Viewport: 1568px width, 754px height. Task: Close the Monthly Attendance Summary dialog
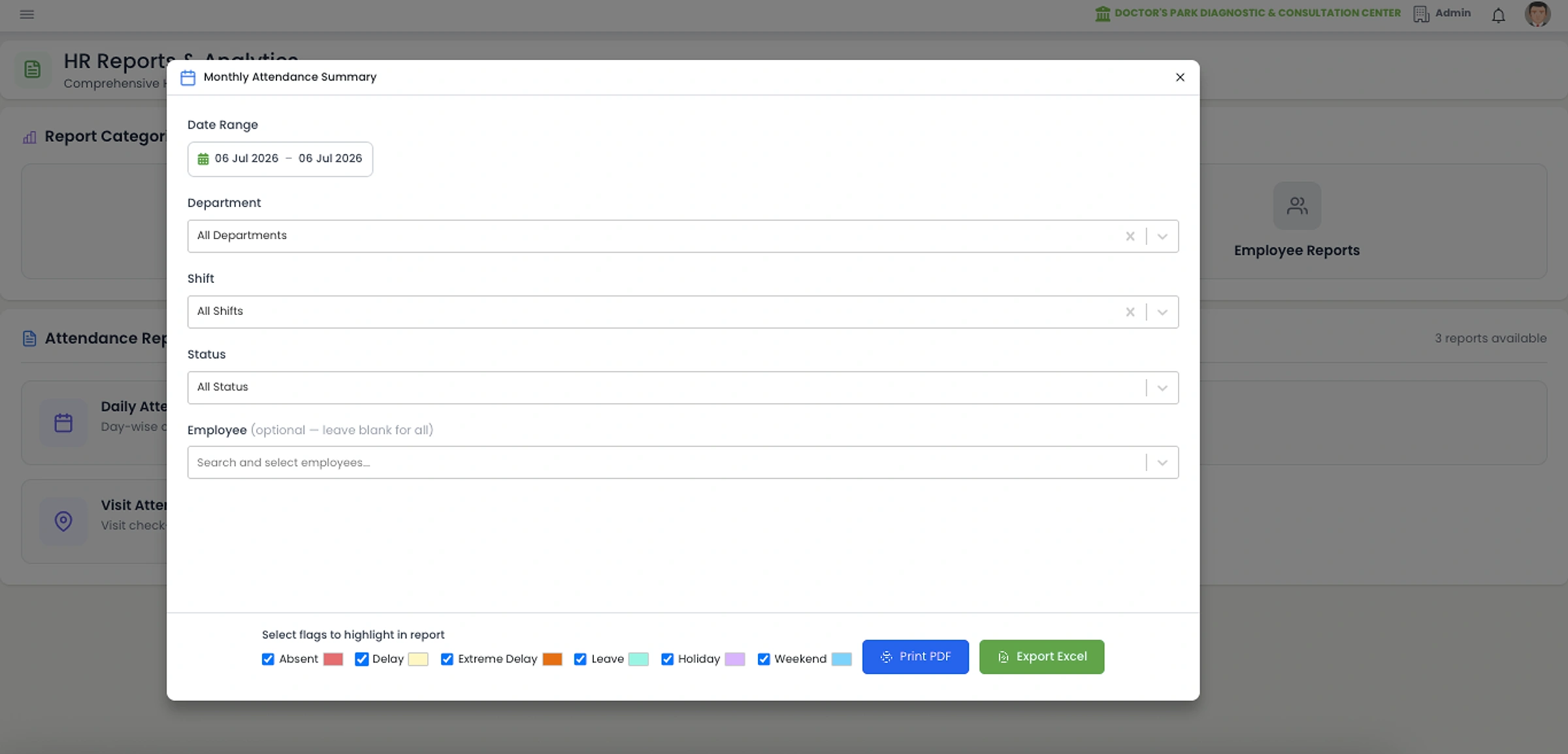pyautogui.click(x=1180, y=77)
